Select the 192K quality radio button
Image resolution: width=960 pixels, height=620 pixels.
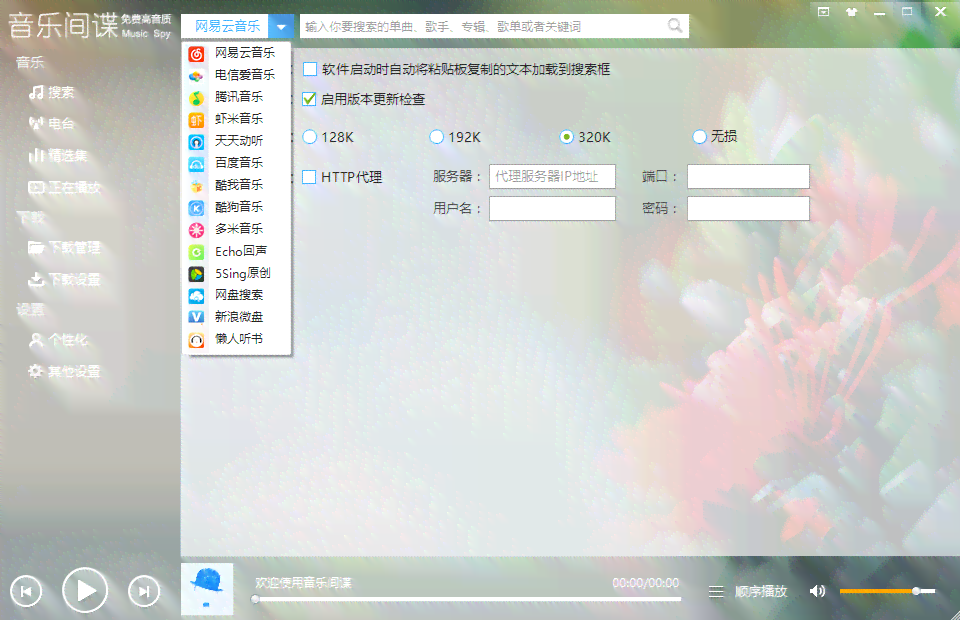click(437, 137)
